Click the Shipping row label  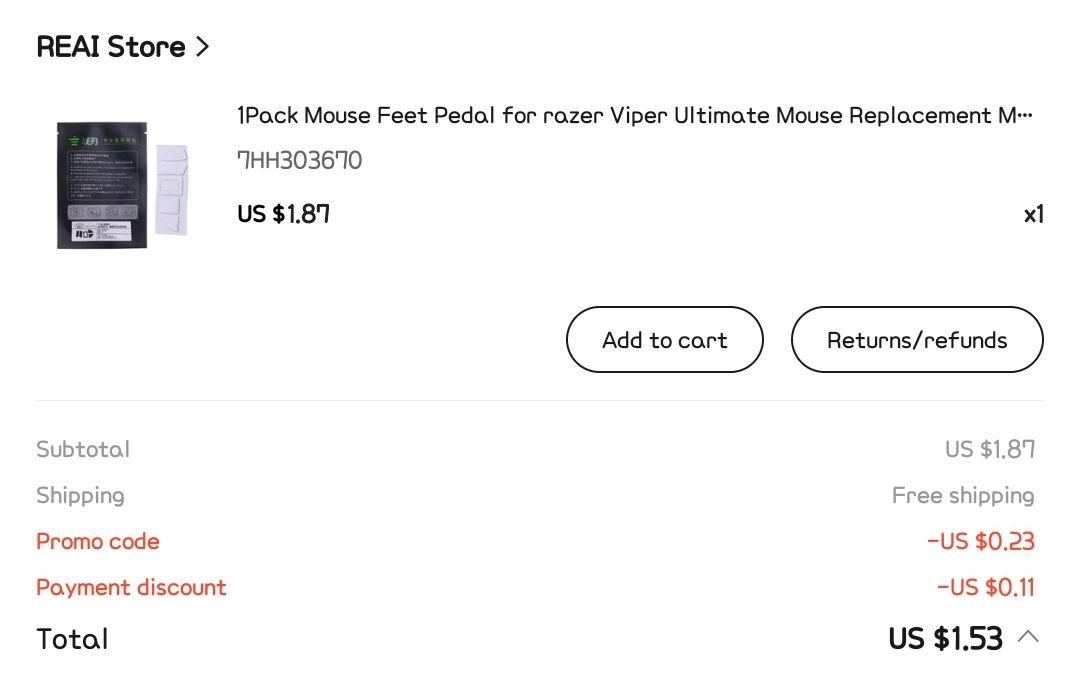pyautogui.click(x=81, y=495)
